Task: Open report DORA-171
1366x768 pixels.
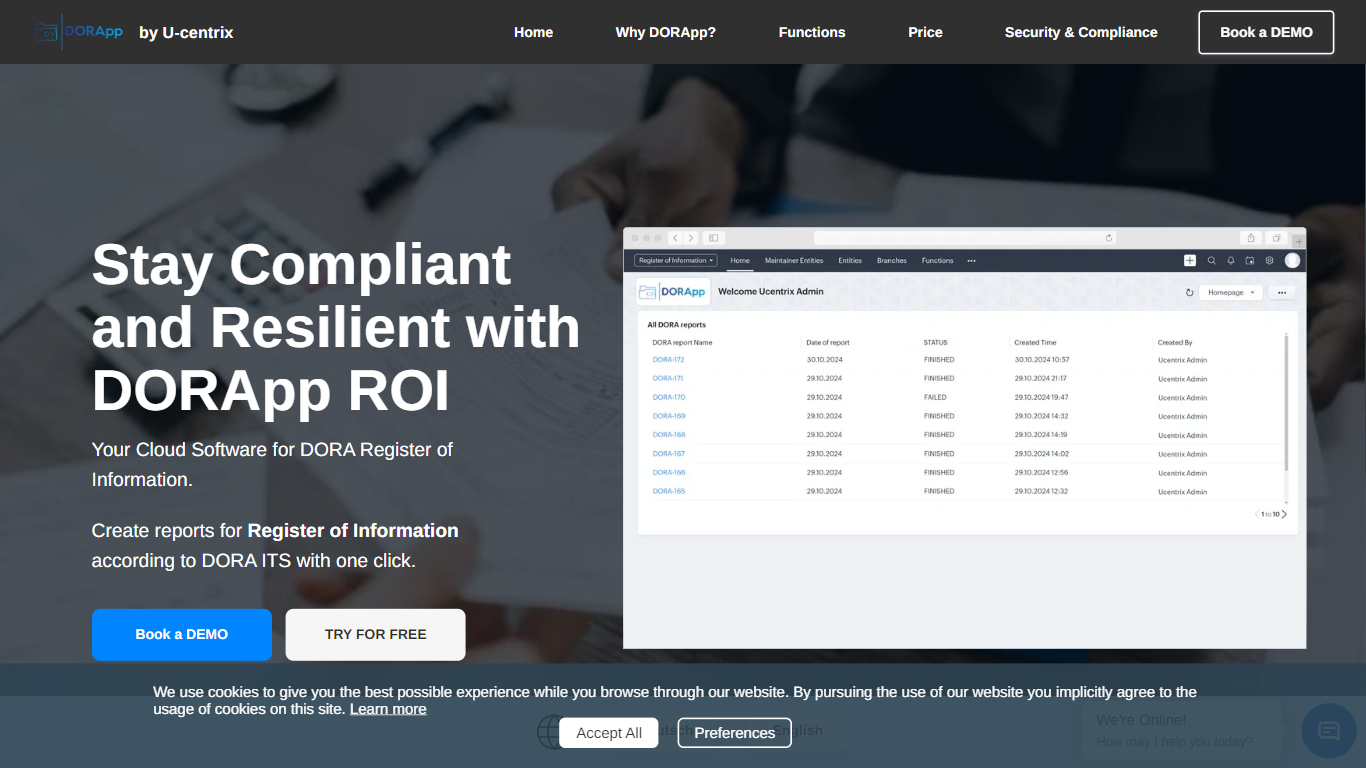Action: [x=668, y=379]
